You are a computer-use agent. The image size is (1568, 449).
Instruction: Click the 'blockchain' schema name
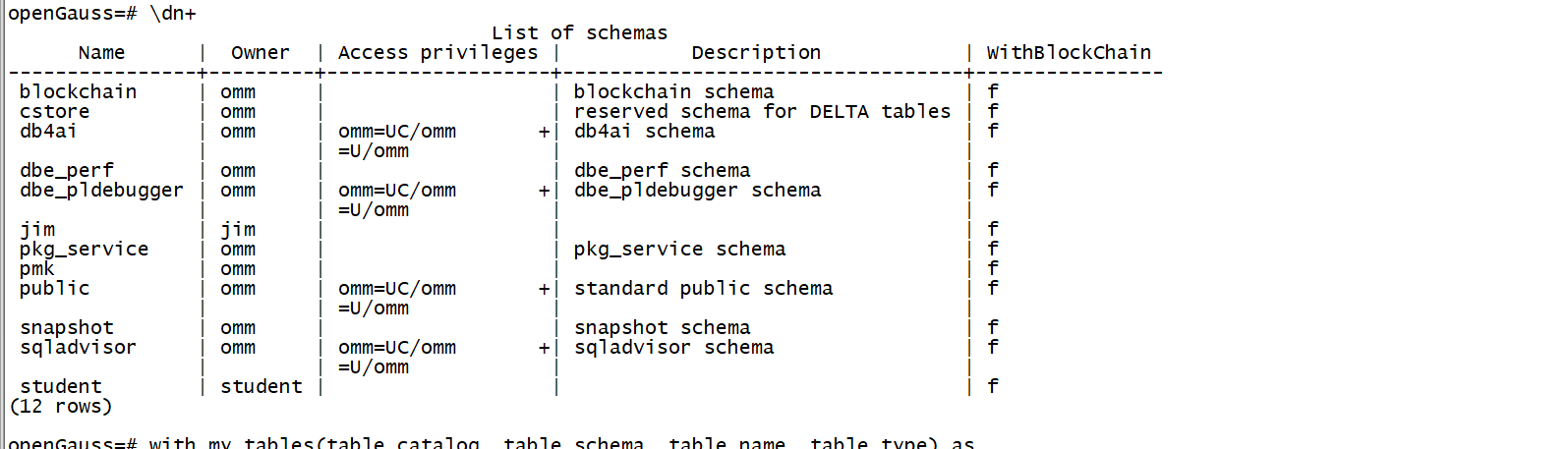pos(78,92)
